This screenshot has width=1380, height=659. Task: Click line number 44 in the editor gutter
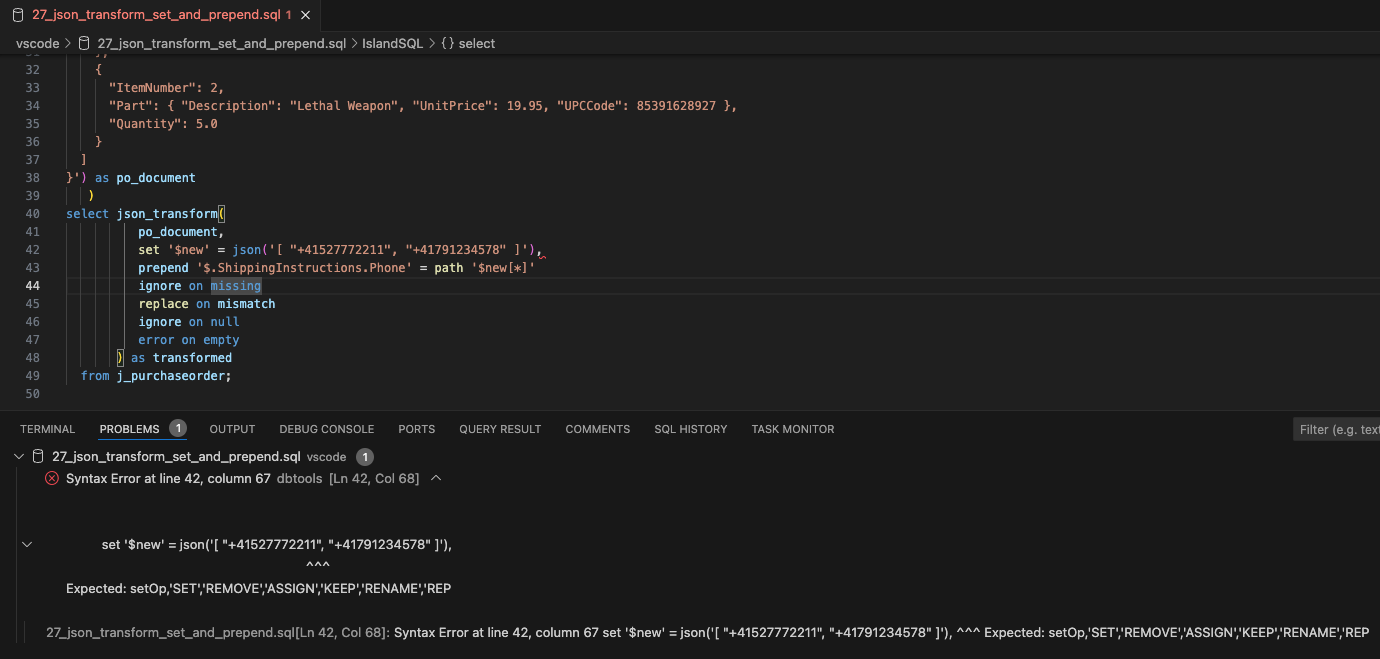pos(33,285)
